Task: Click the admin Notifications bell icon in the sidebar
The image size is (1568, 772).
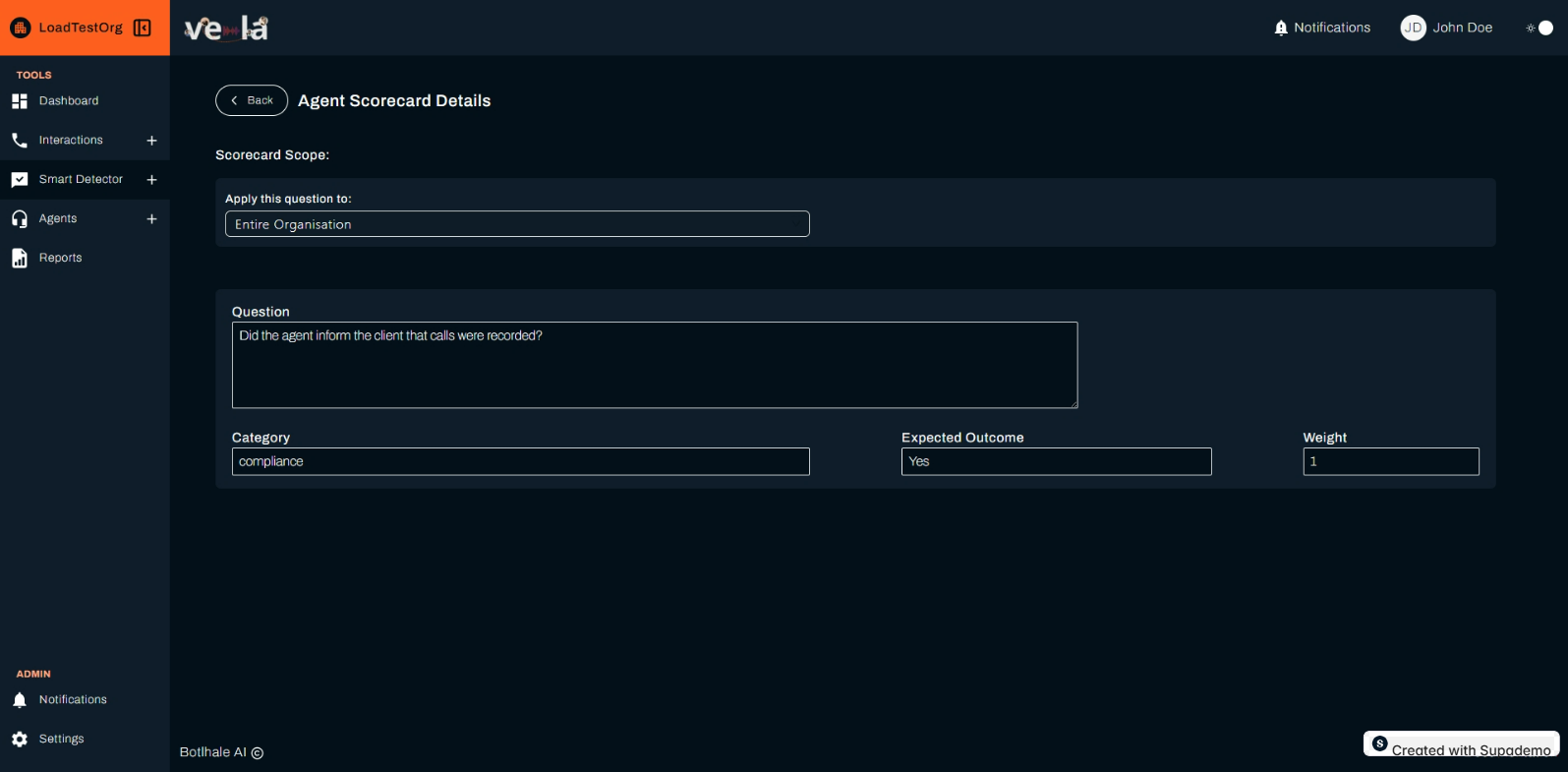Action: click(x=20, y=700)
